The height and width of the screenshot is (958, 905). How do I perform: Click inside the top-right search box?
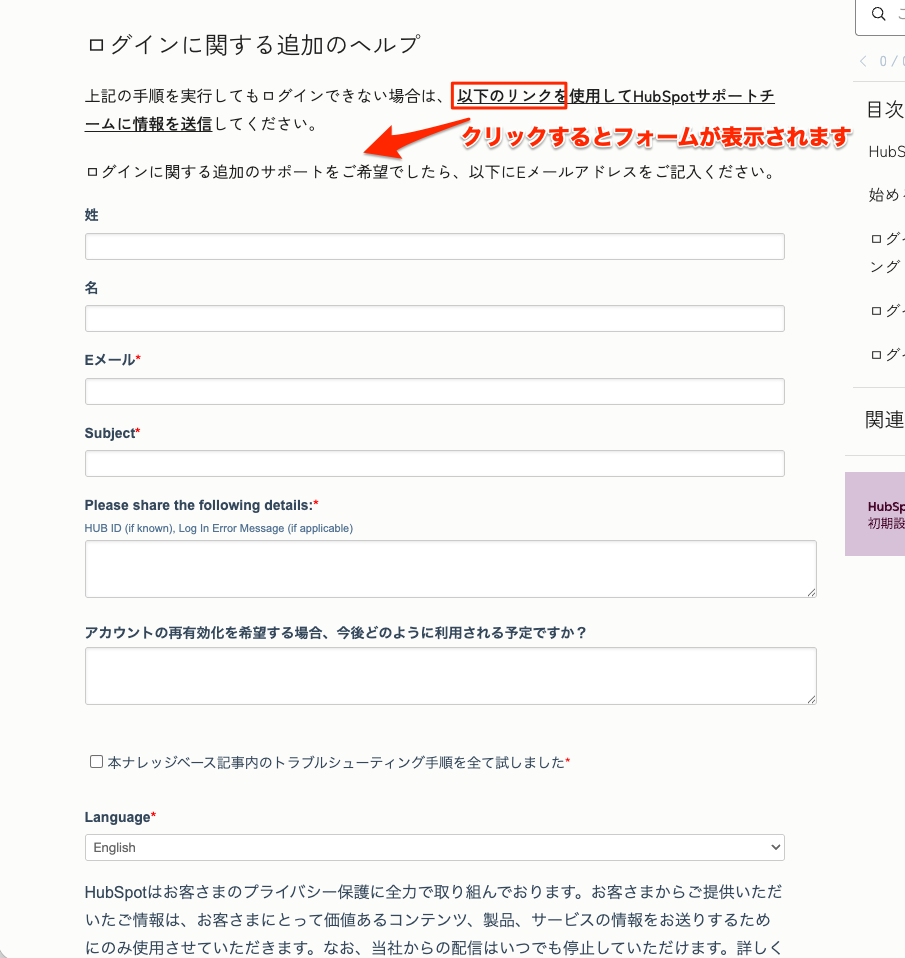click(897, 14)
